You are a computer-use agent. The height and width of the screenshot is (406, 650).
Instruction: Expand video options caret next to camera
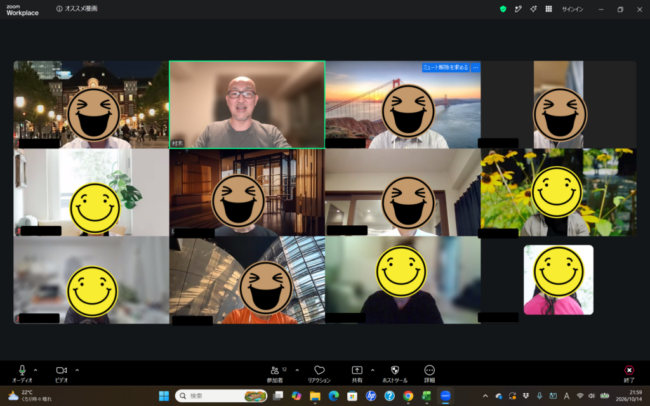click(77, 370)
